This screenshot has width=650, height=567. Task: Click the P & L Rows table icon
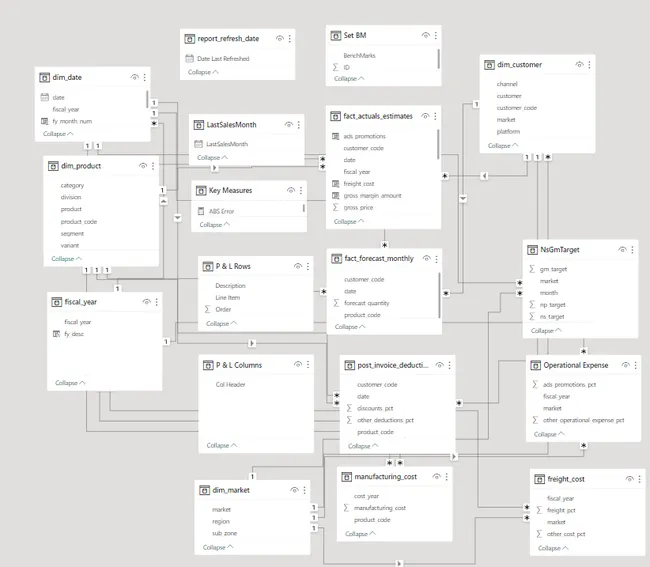pyautogui.click(x=208, y=267)
